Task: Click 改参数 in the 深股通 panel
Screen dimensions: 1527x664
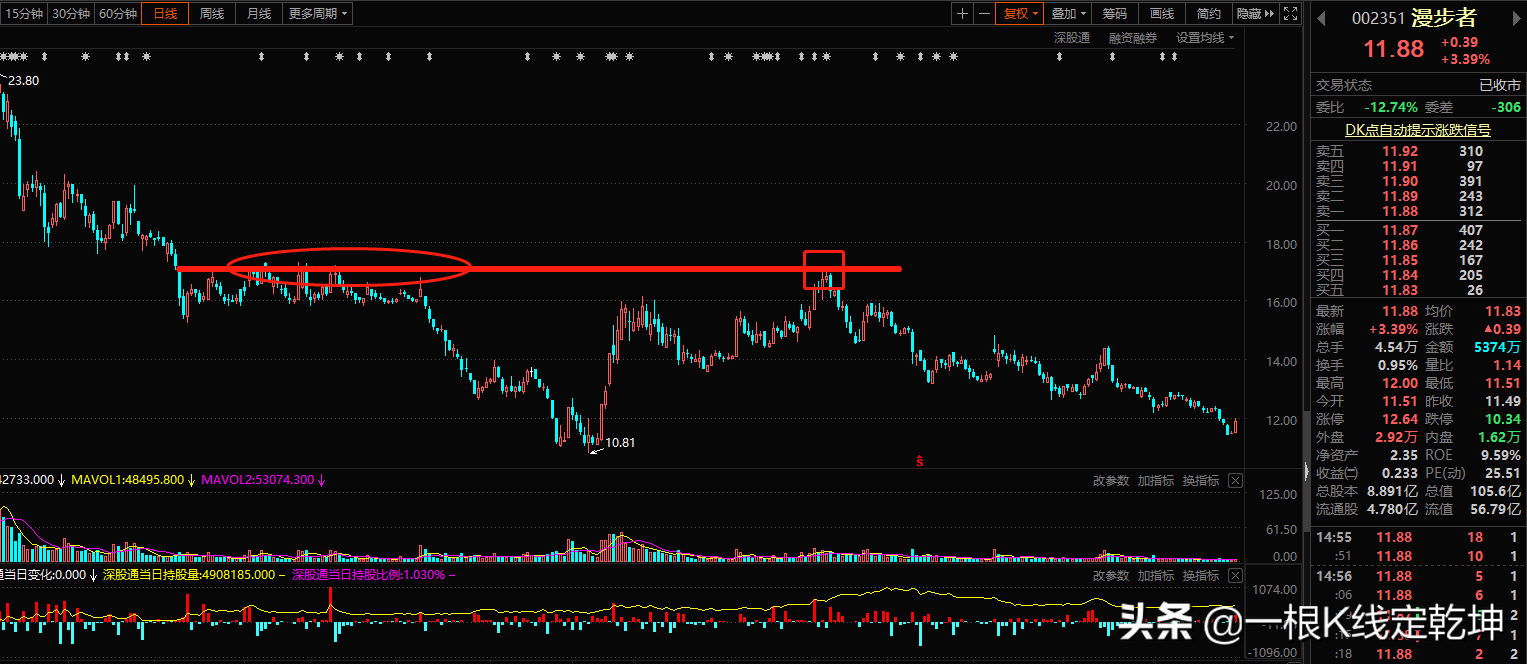Action: pos(1111,576)
